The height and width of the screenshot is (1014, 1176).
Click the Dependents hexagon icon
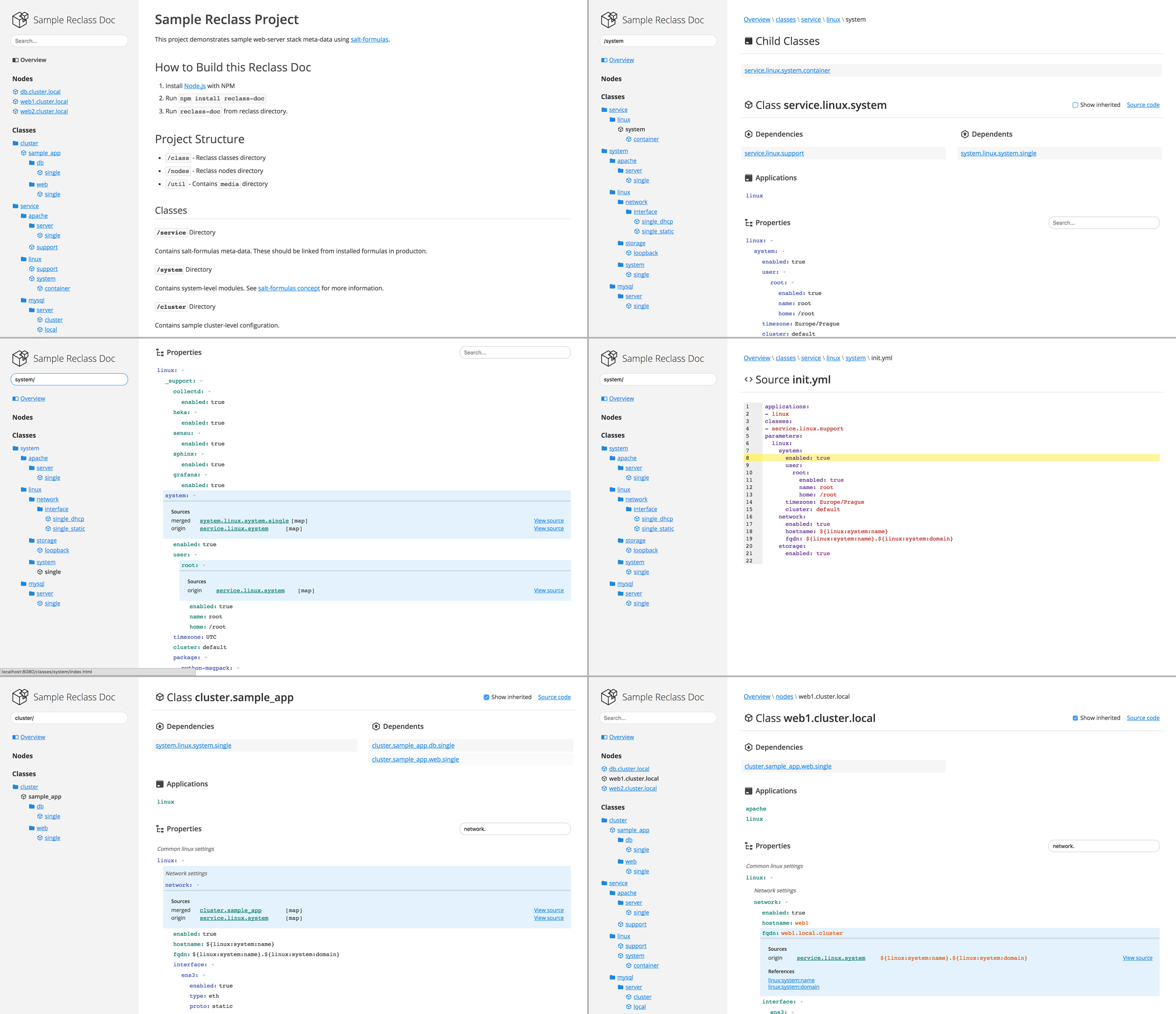(x=964, y=135)
